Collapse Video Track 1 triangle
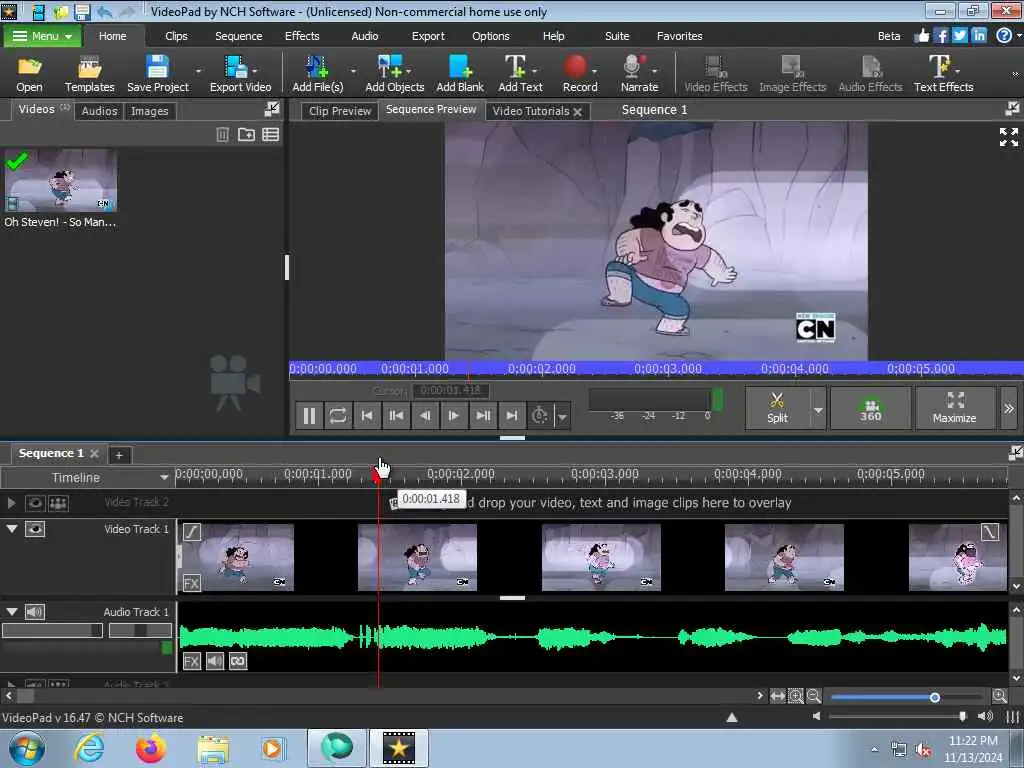 (12, 528)
